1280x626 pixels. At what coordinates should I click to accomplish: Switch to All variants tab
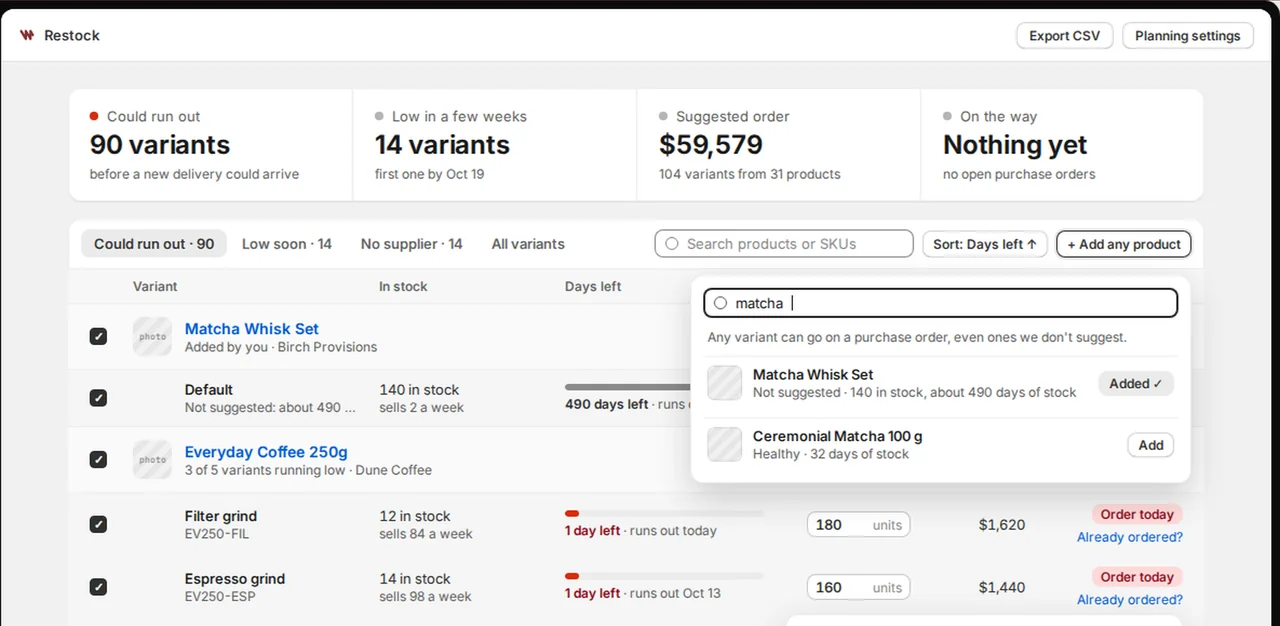tap(528, 244)
